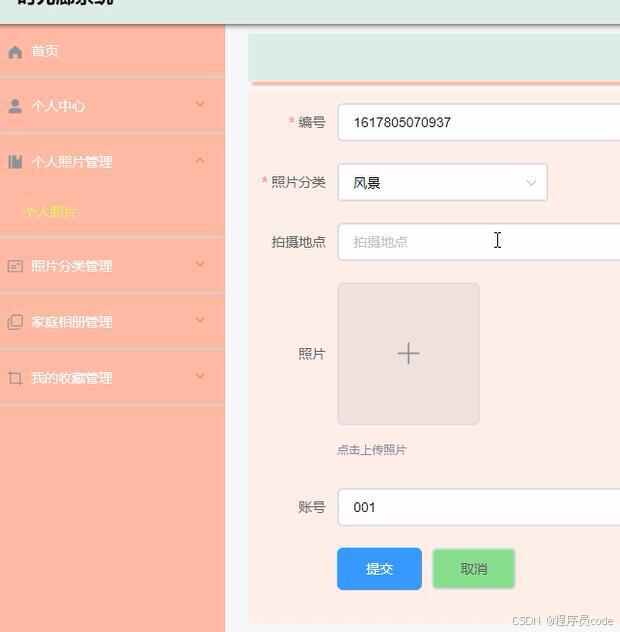This screenshot has width=620, height=632.
Task: Open the 我的收藏管理 menu item
Action: tap(112, 378)
